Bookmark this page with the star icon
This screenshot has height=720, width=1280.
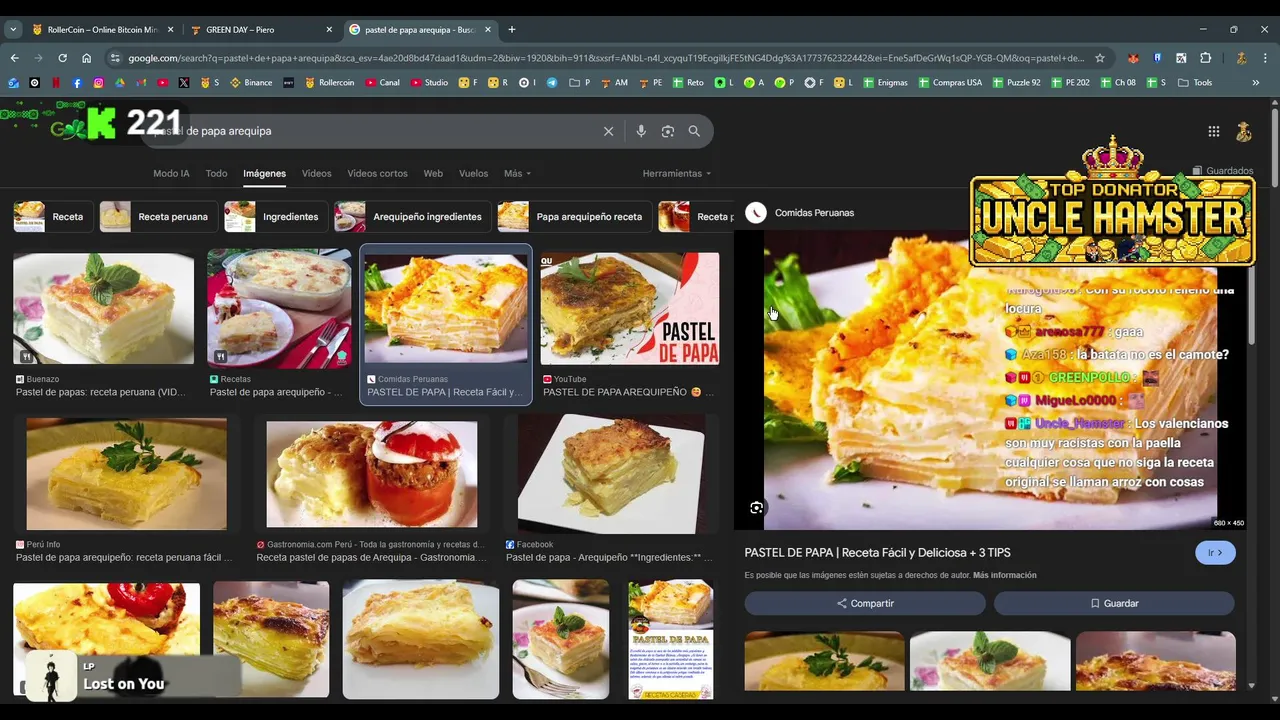[1100, 58]
